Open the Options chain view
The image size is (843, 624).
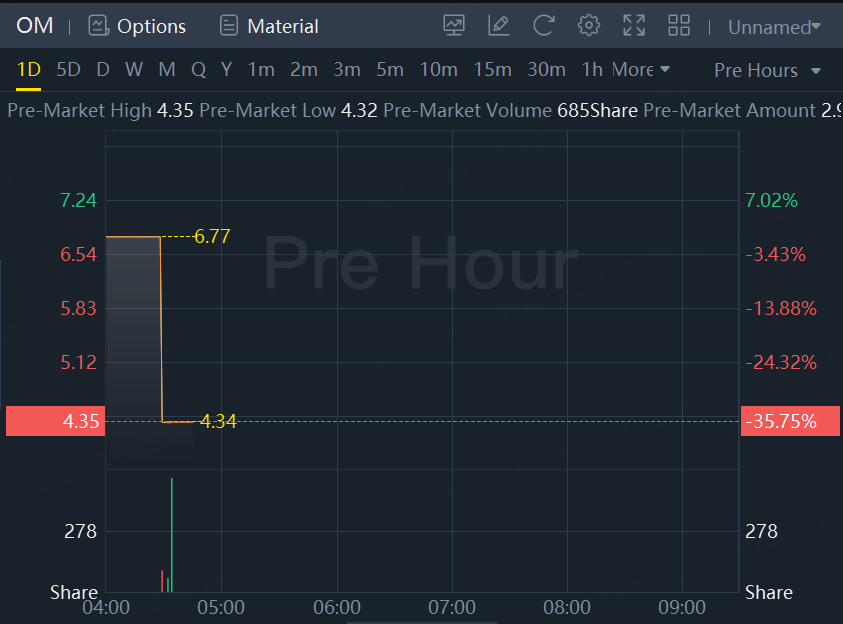point(151,26)
